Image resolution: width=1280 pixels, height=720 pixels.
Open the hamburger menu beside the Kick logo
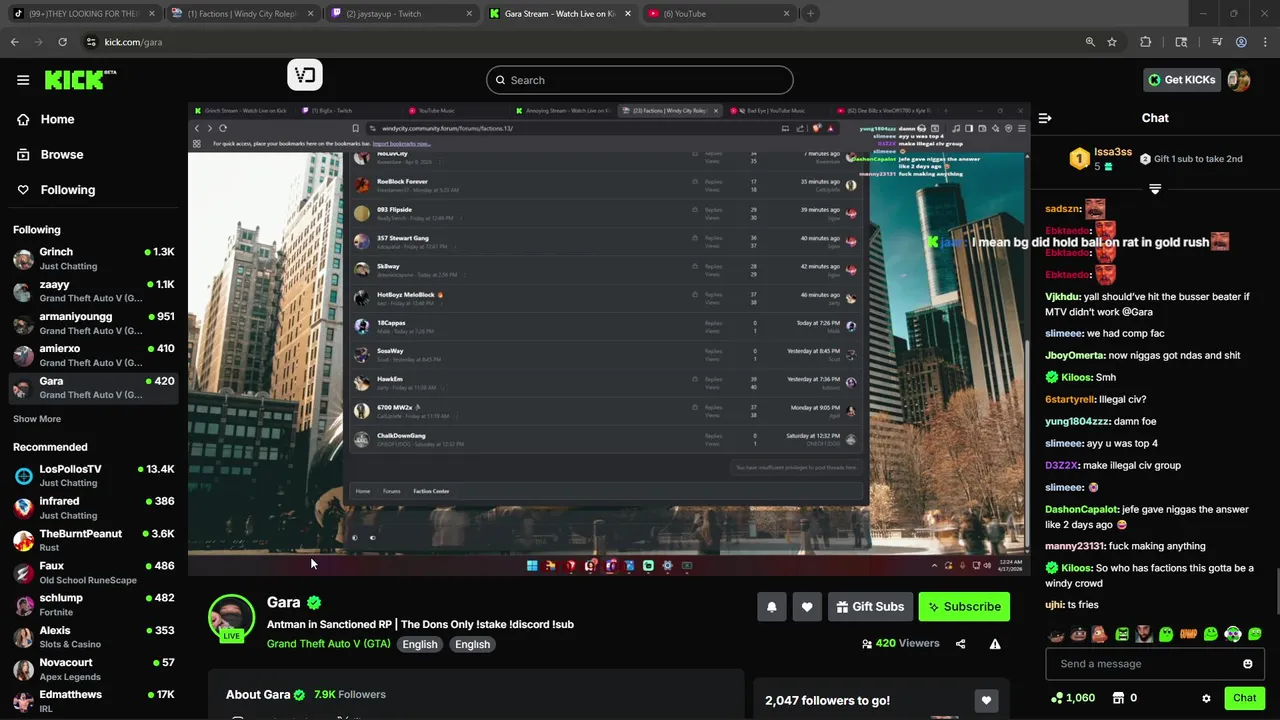[23, 80]
